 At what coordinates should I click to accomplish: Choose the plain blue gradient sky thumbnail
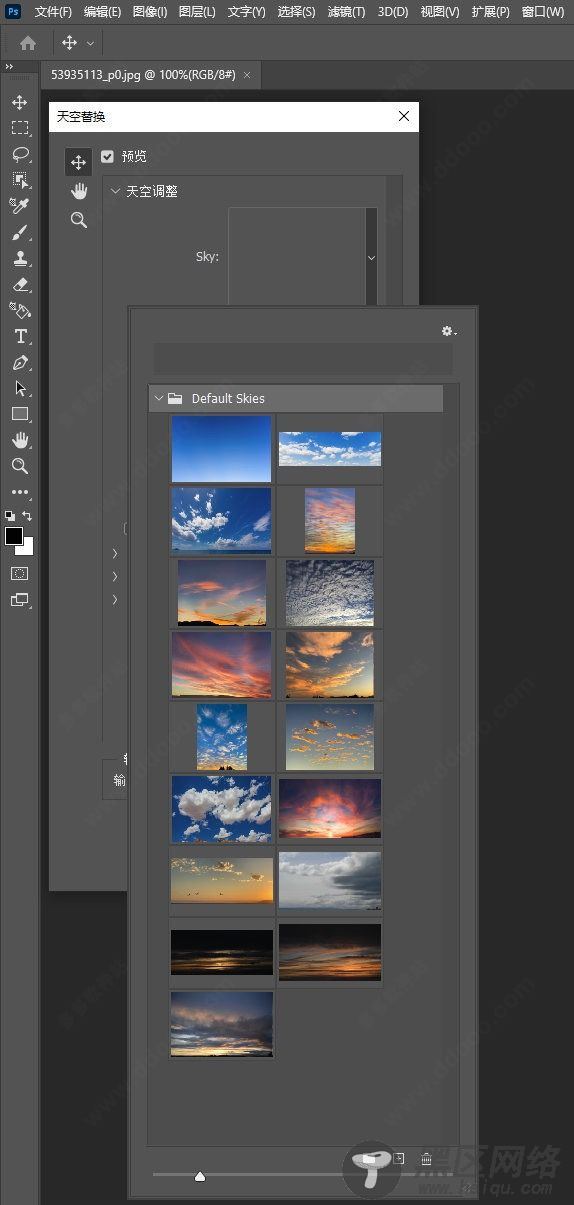click(221, 449)
